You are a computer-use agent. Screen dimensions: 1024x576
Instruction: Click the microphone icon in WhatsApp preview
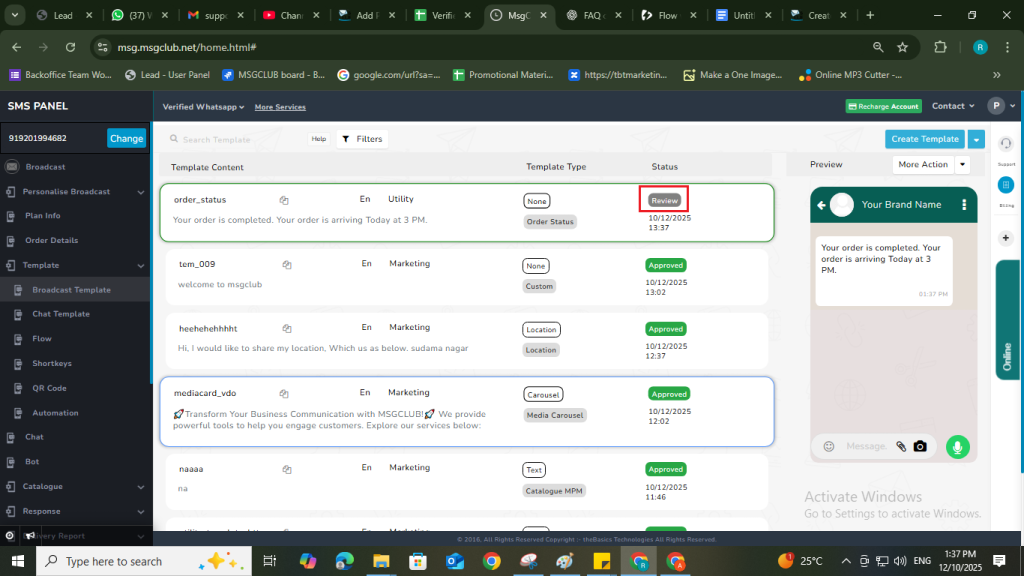coord(958,447)
